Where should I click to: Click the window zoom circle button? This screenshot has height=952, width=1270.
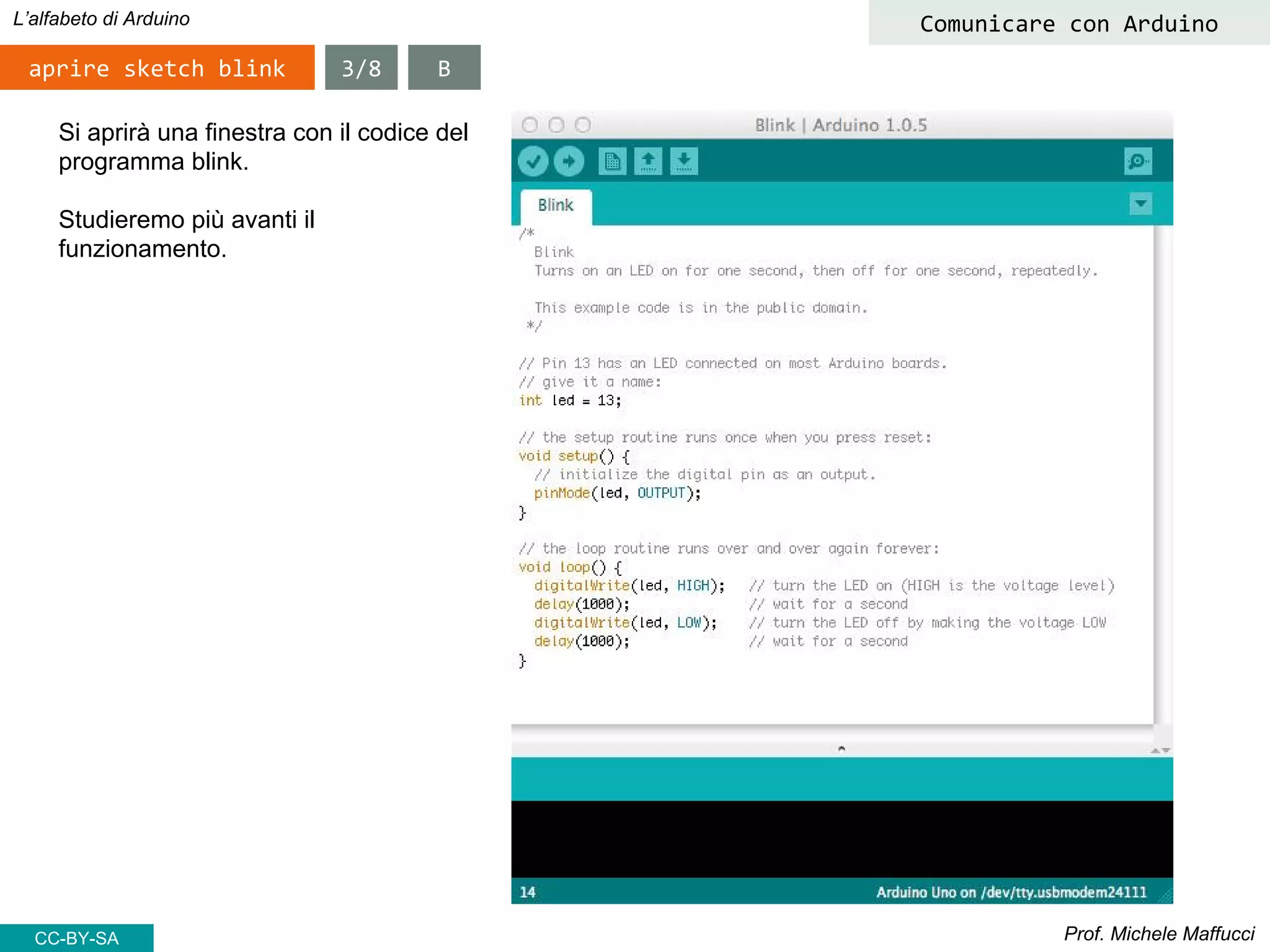coord(583,125)
